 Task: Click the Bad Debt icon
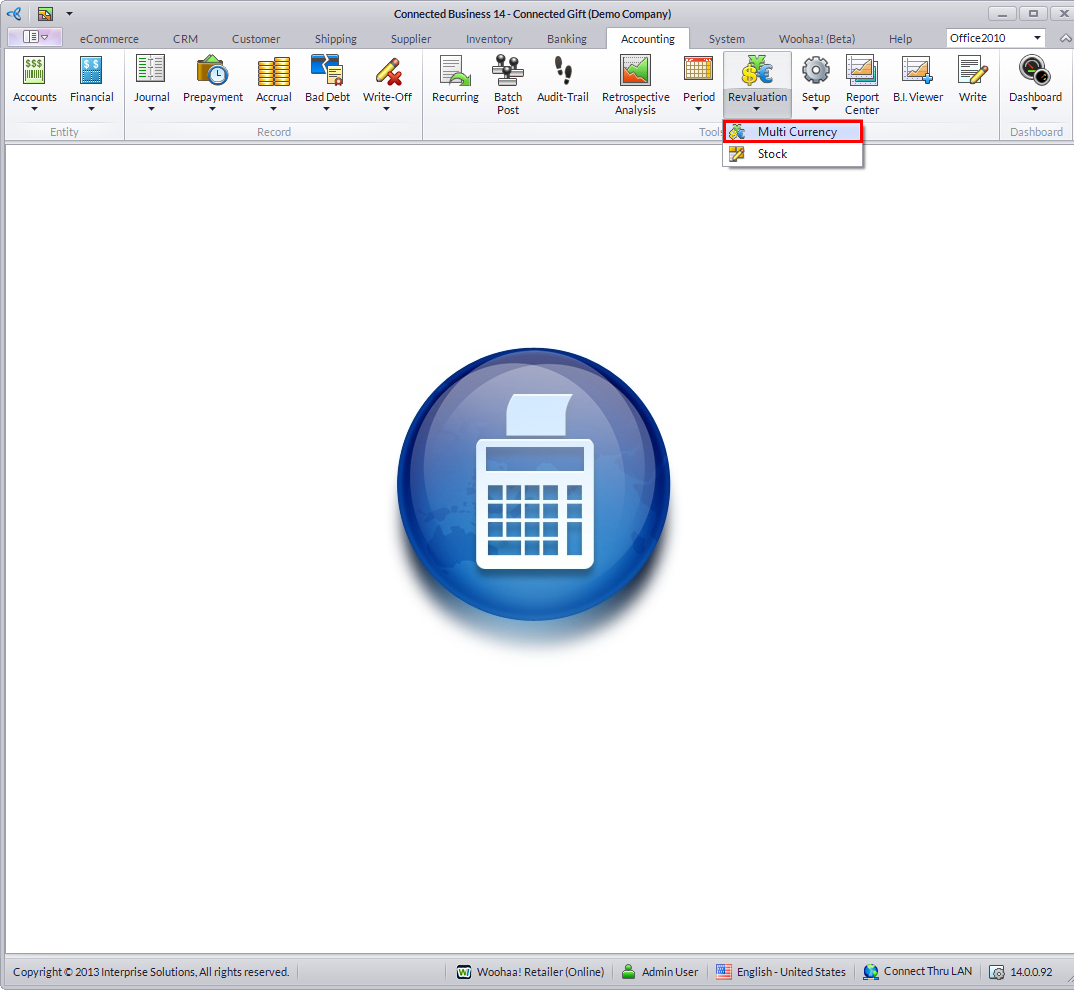tap(327, 70)
